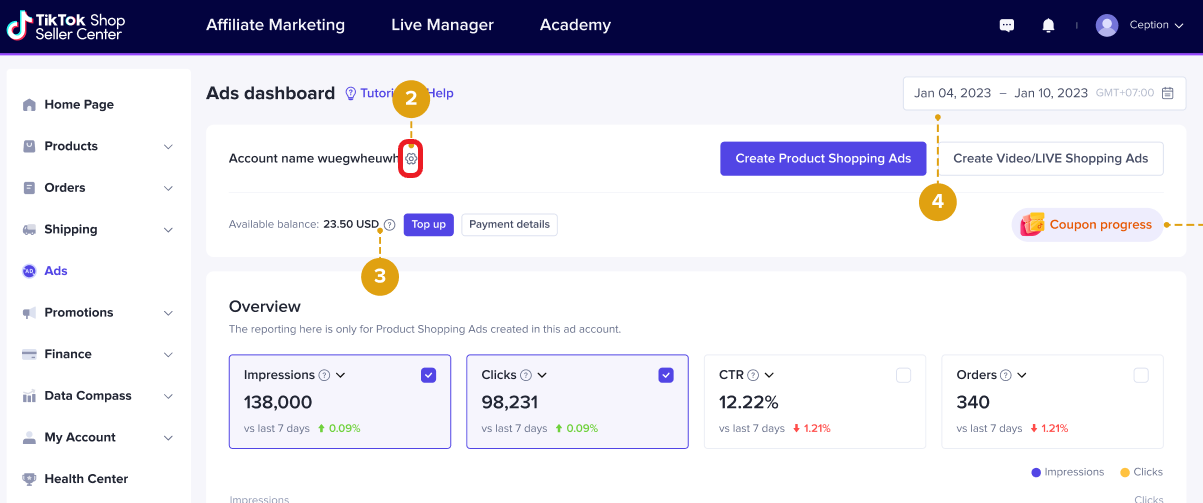Open the Coupon progress indicator
Viewport: 1203px width, 503px height.
click(1087, 225)
